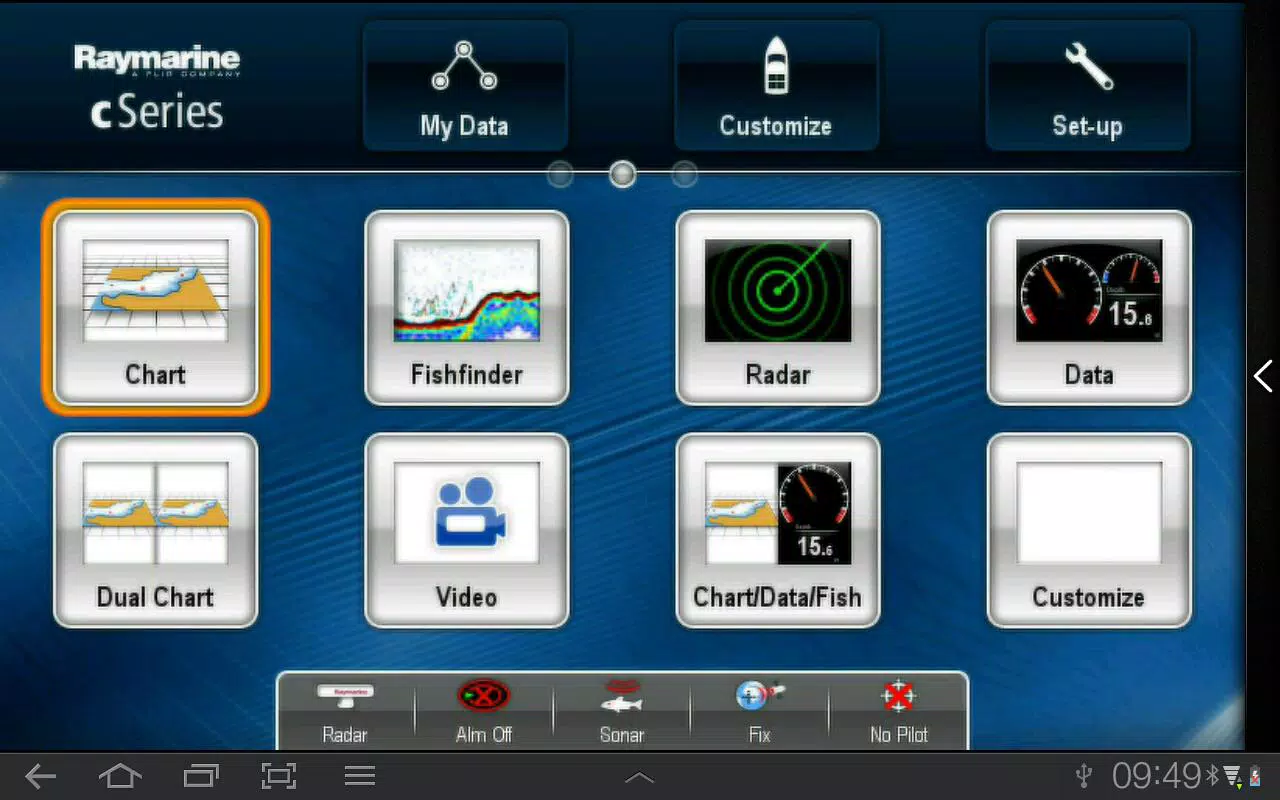Open the Chart/Data/Fish combined page
The width and height of the screenshot is (1280, 800).
(778, 530)
